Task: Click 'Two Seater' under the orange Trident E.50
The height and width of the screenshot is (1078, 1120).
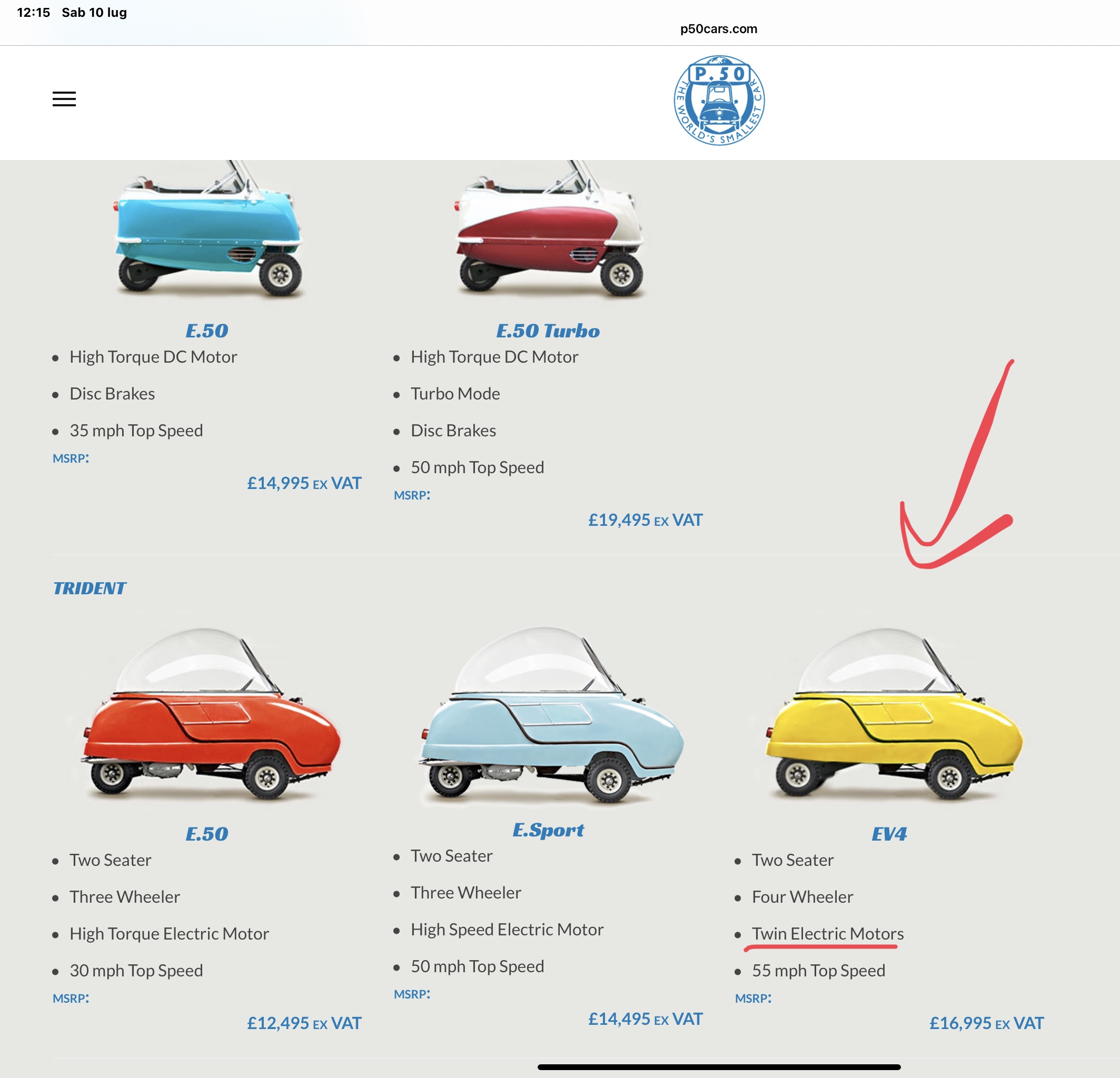Action: (110, 860)
